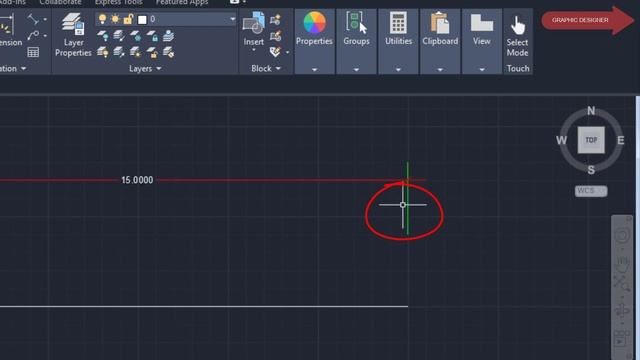Open the Multileader dropdown arrow

(45, 36)
